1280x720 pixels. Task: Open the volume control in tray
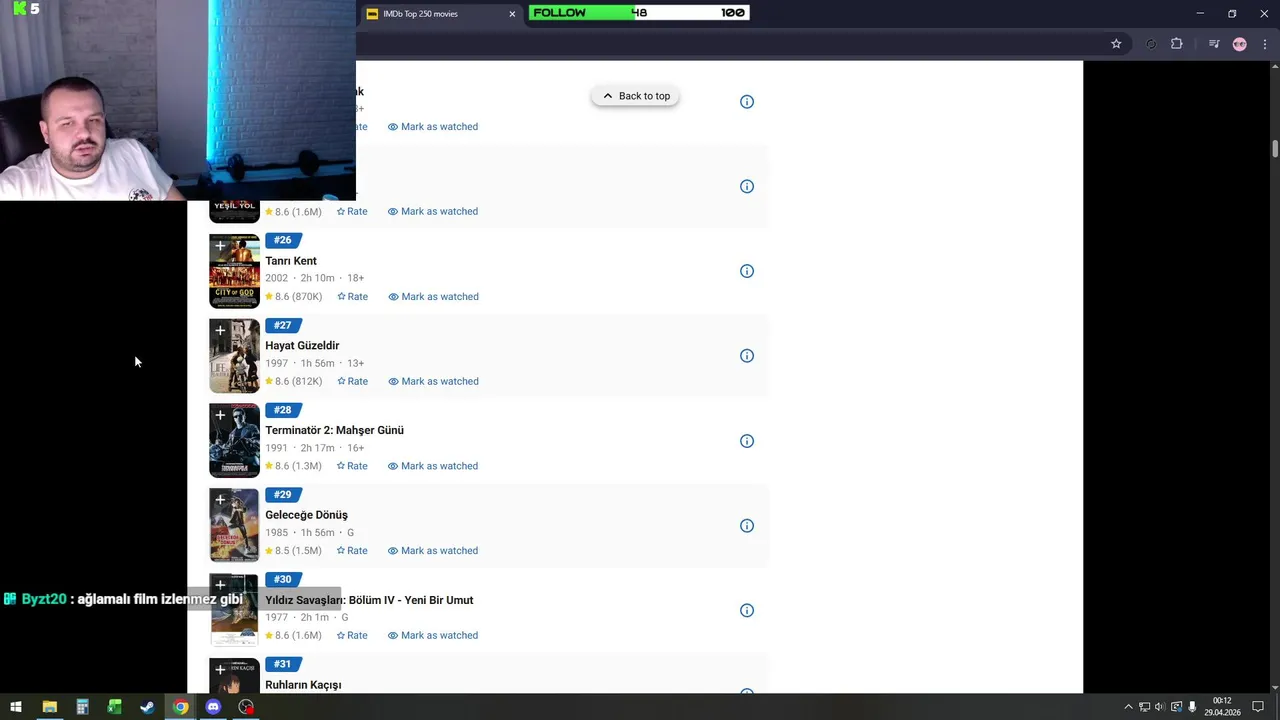pyautogui.click(x=1160, y=707)
